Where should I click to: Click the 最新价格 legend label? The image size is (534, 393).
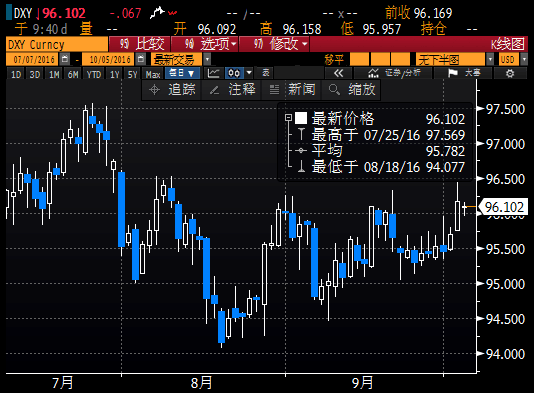point(343,119)
